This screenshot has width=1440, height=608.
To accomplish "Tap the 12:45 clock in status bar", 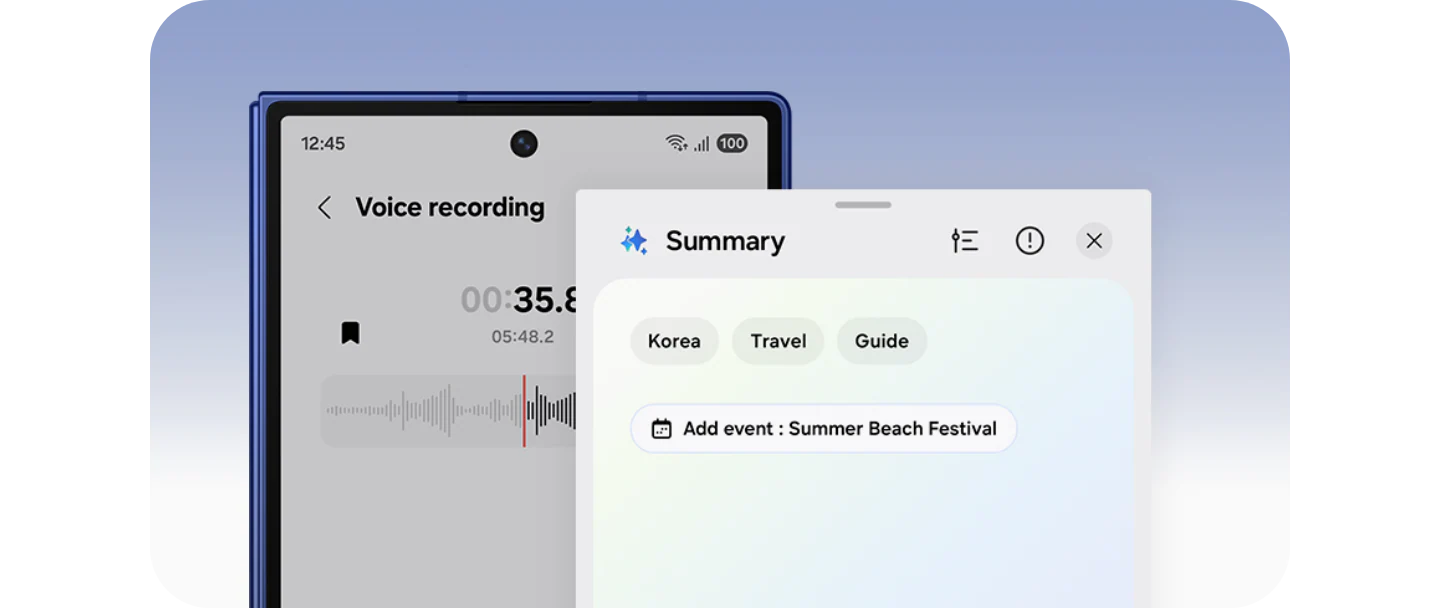I will tap(323, 144).
